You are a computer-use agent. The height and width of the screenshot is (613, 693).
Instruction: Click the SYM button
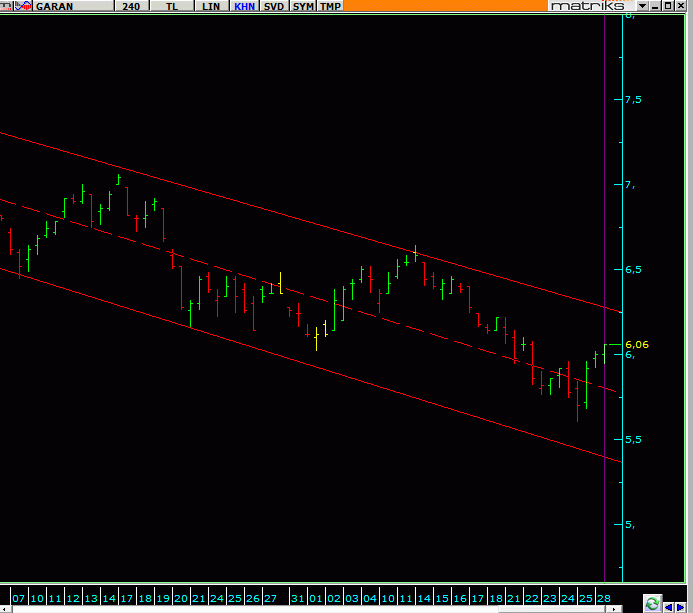coord(303,6)
